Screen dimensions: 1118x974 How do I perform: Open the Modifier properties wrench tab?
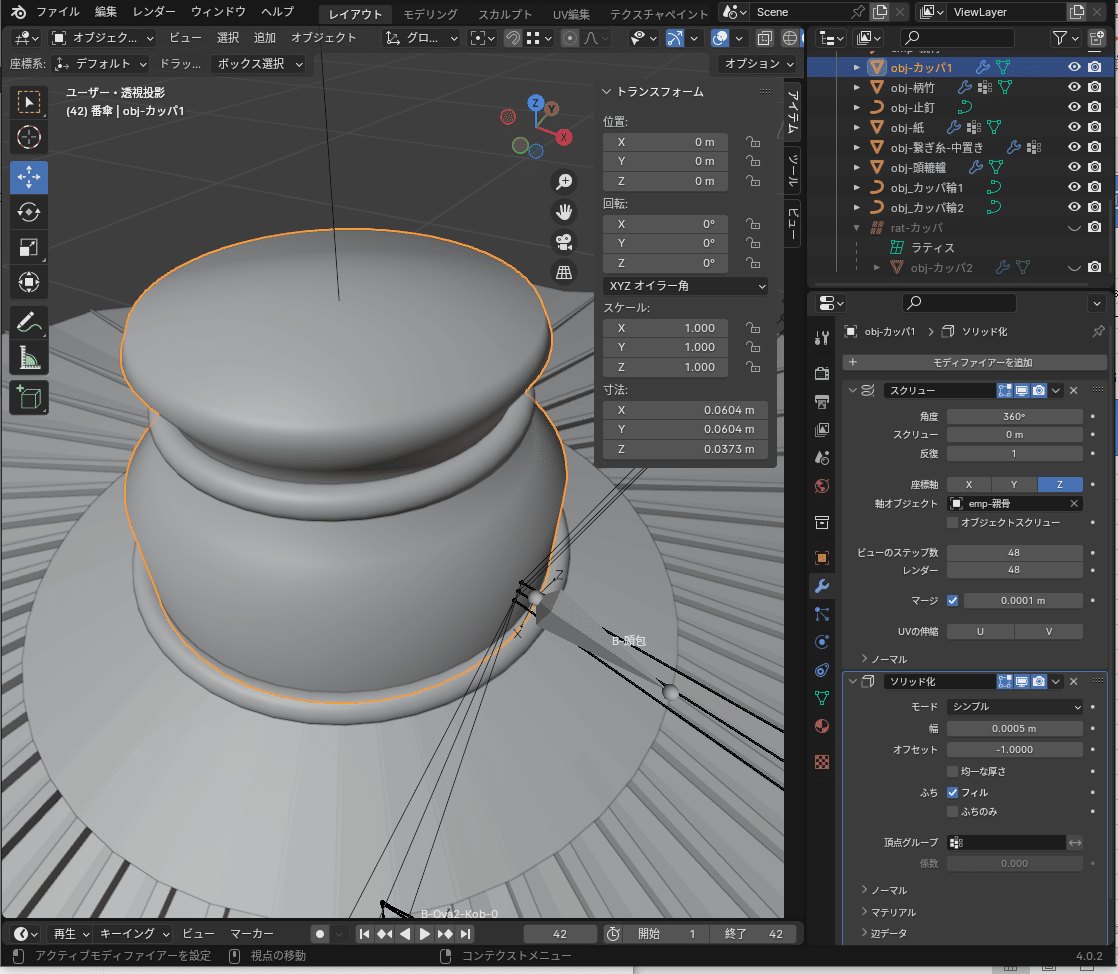[822, 586]
